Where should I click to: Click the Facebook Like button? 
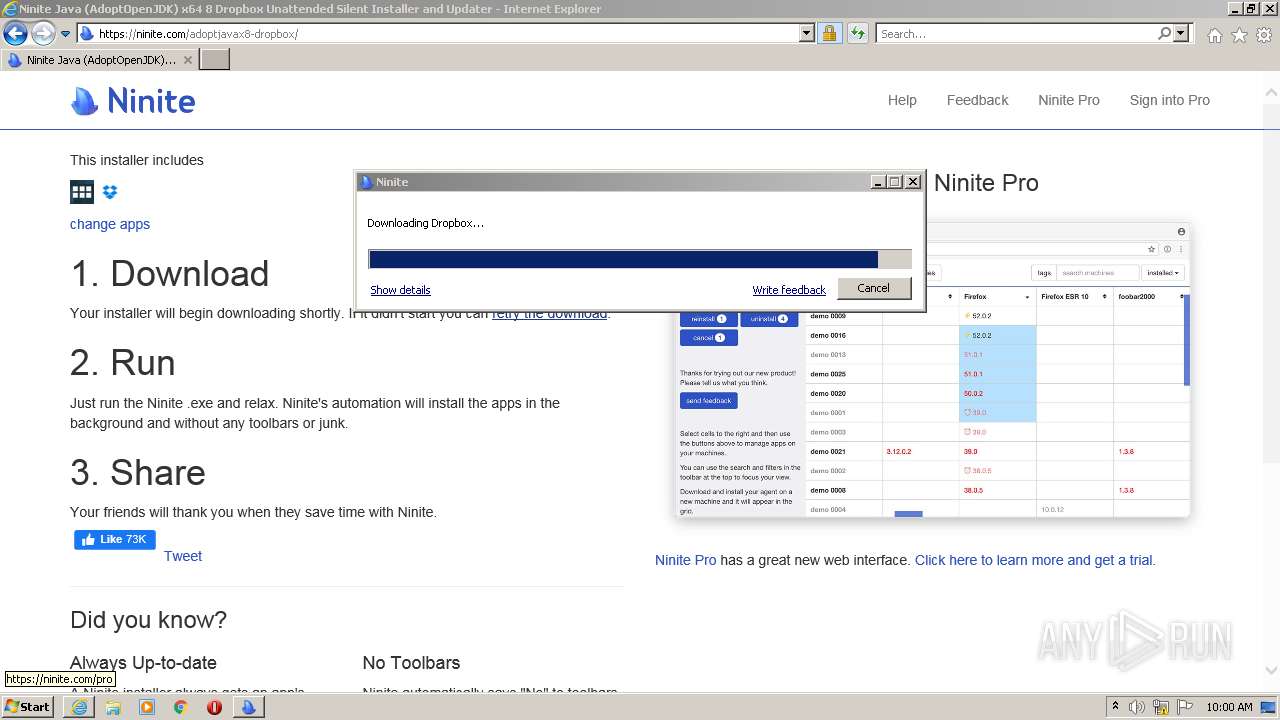coord(115,540)
